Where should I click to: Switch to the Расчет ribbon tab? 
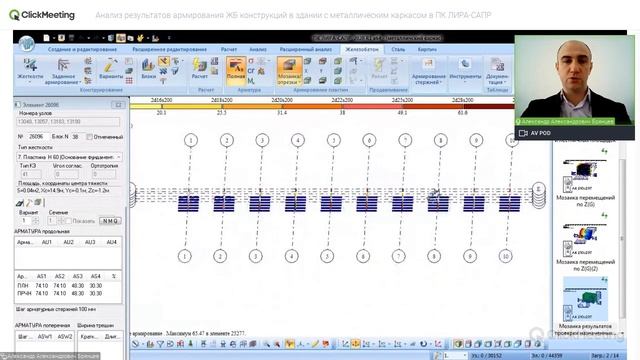click(x=229, y=49)
